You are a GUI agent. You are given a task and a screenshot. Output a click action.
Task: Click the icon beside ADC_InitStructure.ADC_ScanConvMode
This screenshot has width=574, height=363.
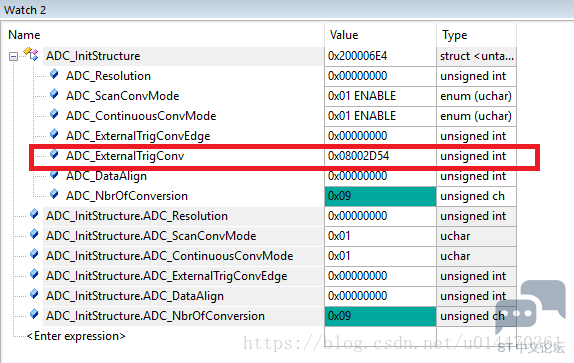click(x=34, y=234)
